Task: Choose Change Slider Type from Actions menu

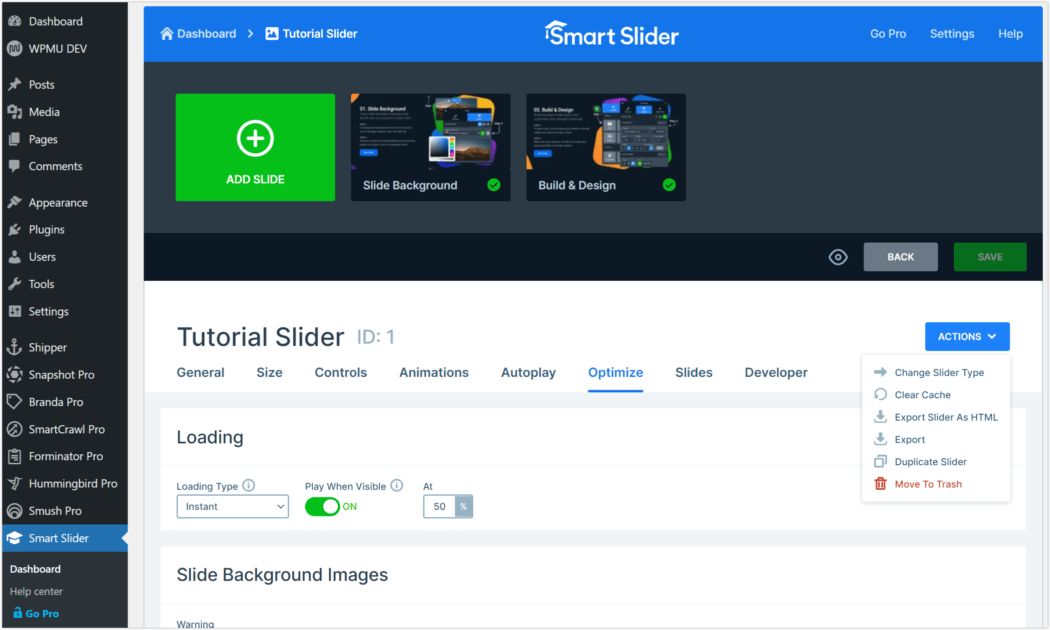Action: point(935,372)
